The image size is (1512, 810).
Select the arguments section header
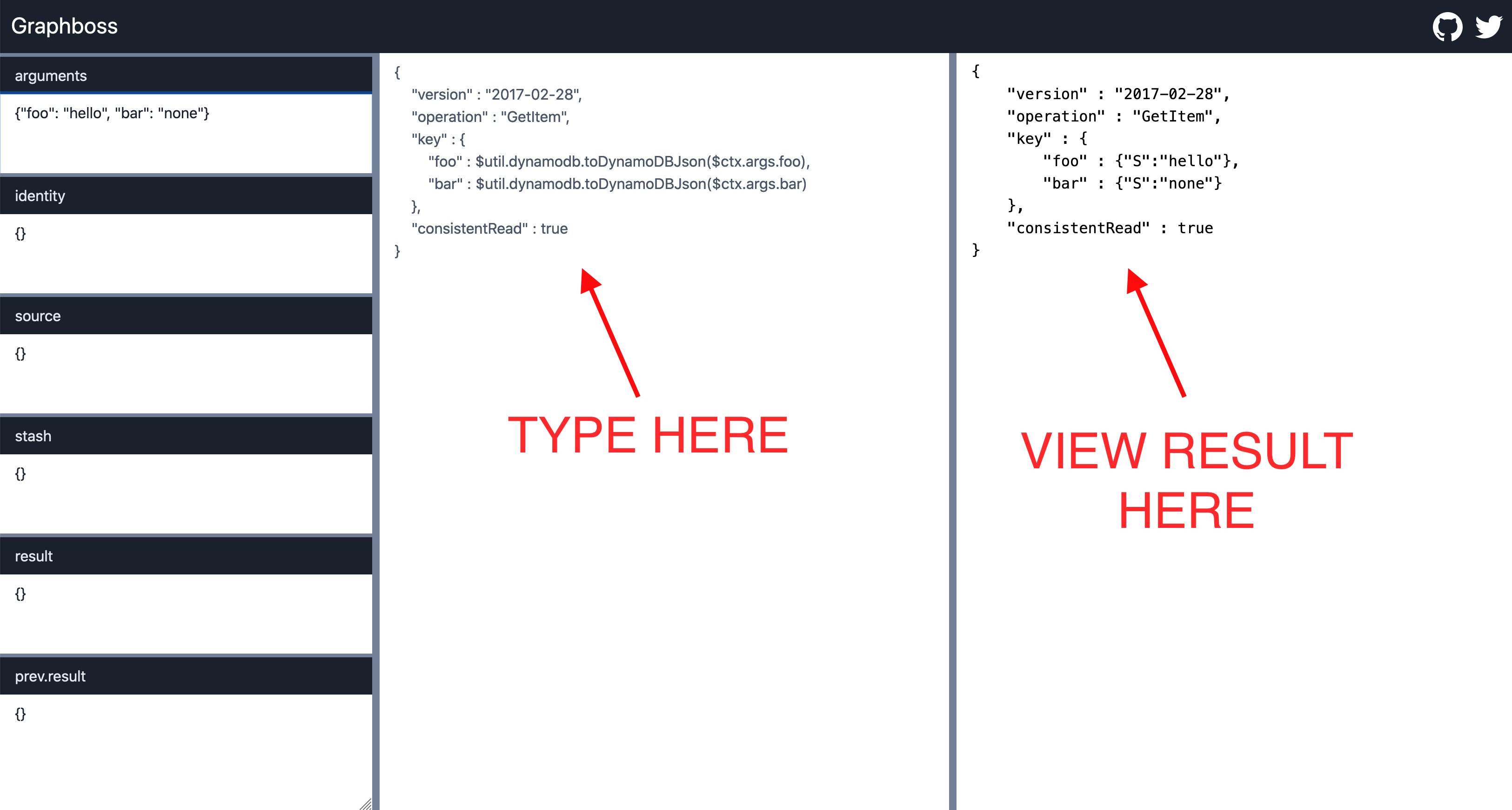(186, 76)
